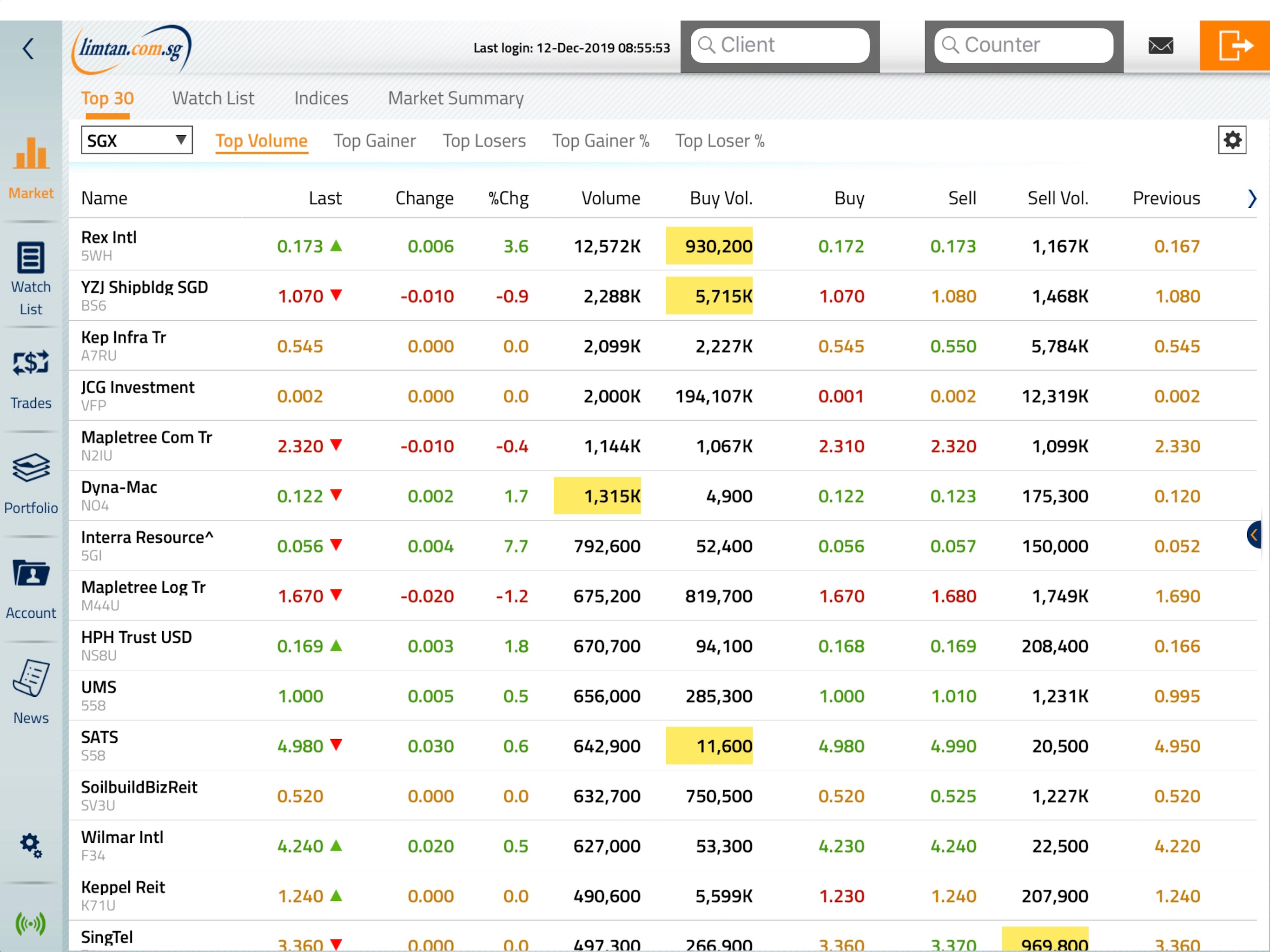Log out with the orange exit button
The image size is (1270, 952).
point(1234,46)
